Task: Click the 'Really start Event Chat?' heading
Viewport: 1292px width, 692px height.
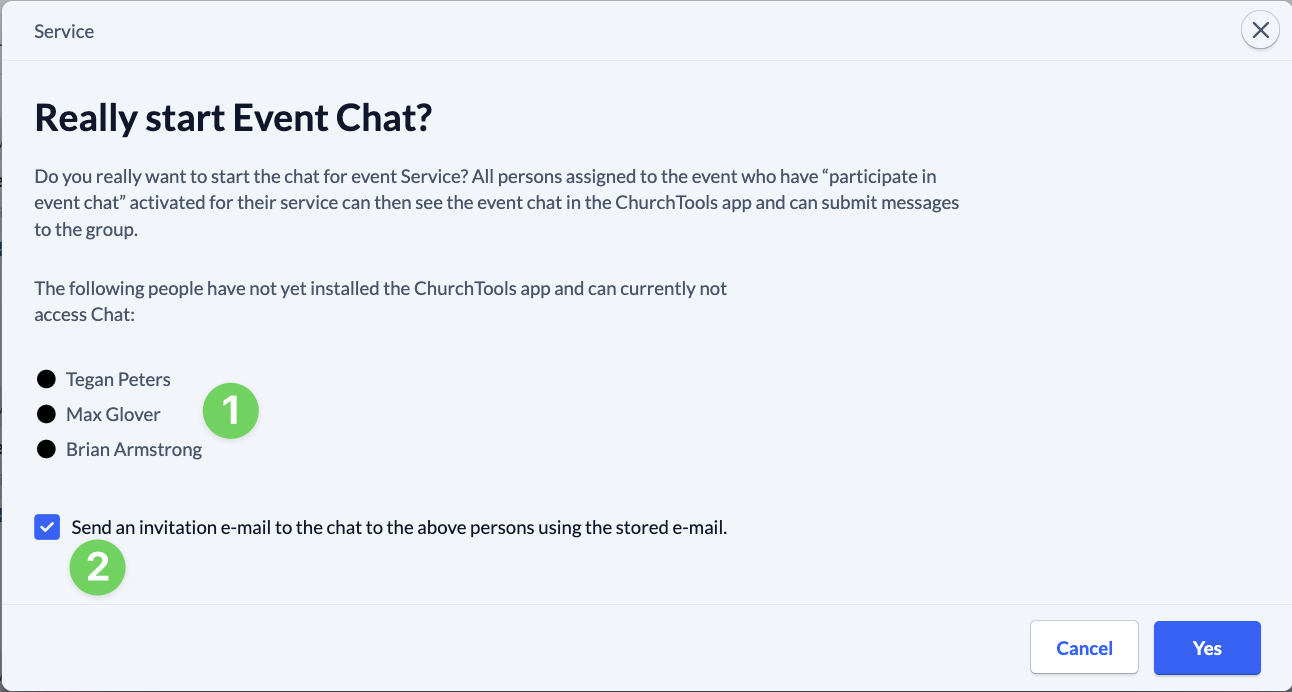Action: click(x=233, y=118)
